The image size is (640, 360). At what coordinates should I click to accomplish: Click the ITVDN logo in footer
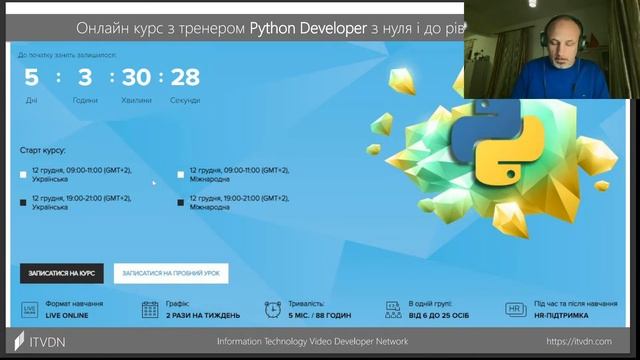[x=40, y=341]
